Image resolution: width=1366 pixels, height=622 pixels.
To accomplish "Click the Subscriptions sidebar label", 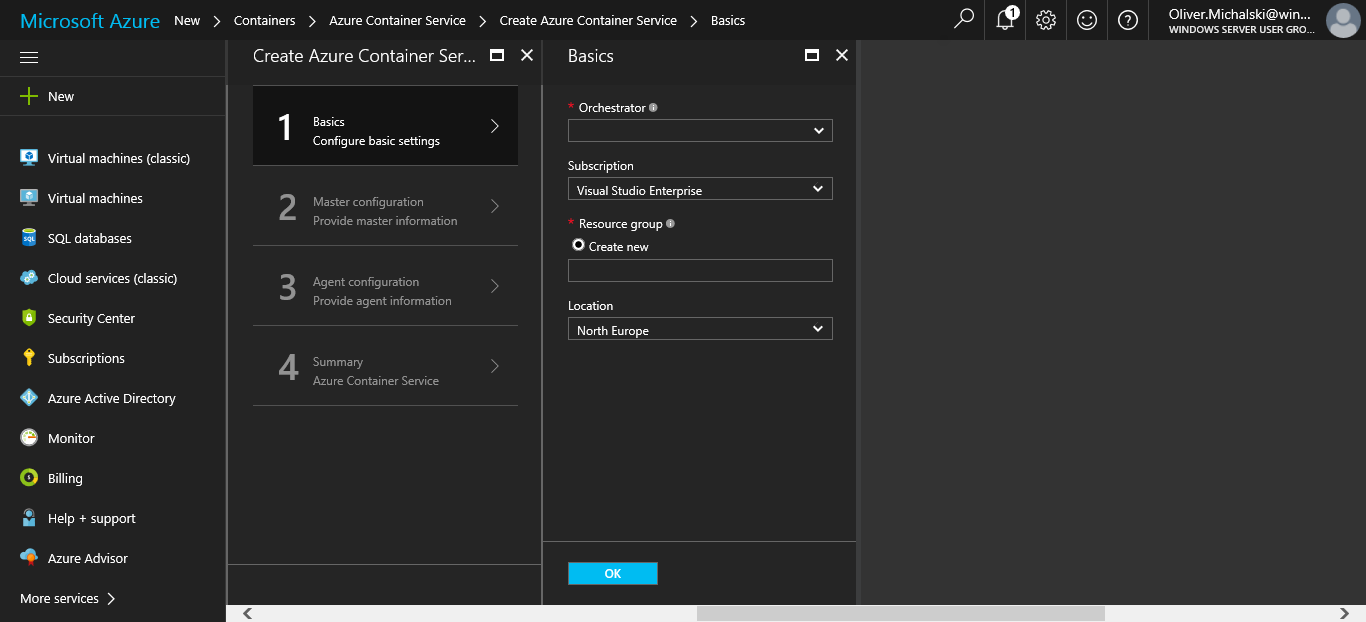I will pos(86,358).
